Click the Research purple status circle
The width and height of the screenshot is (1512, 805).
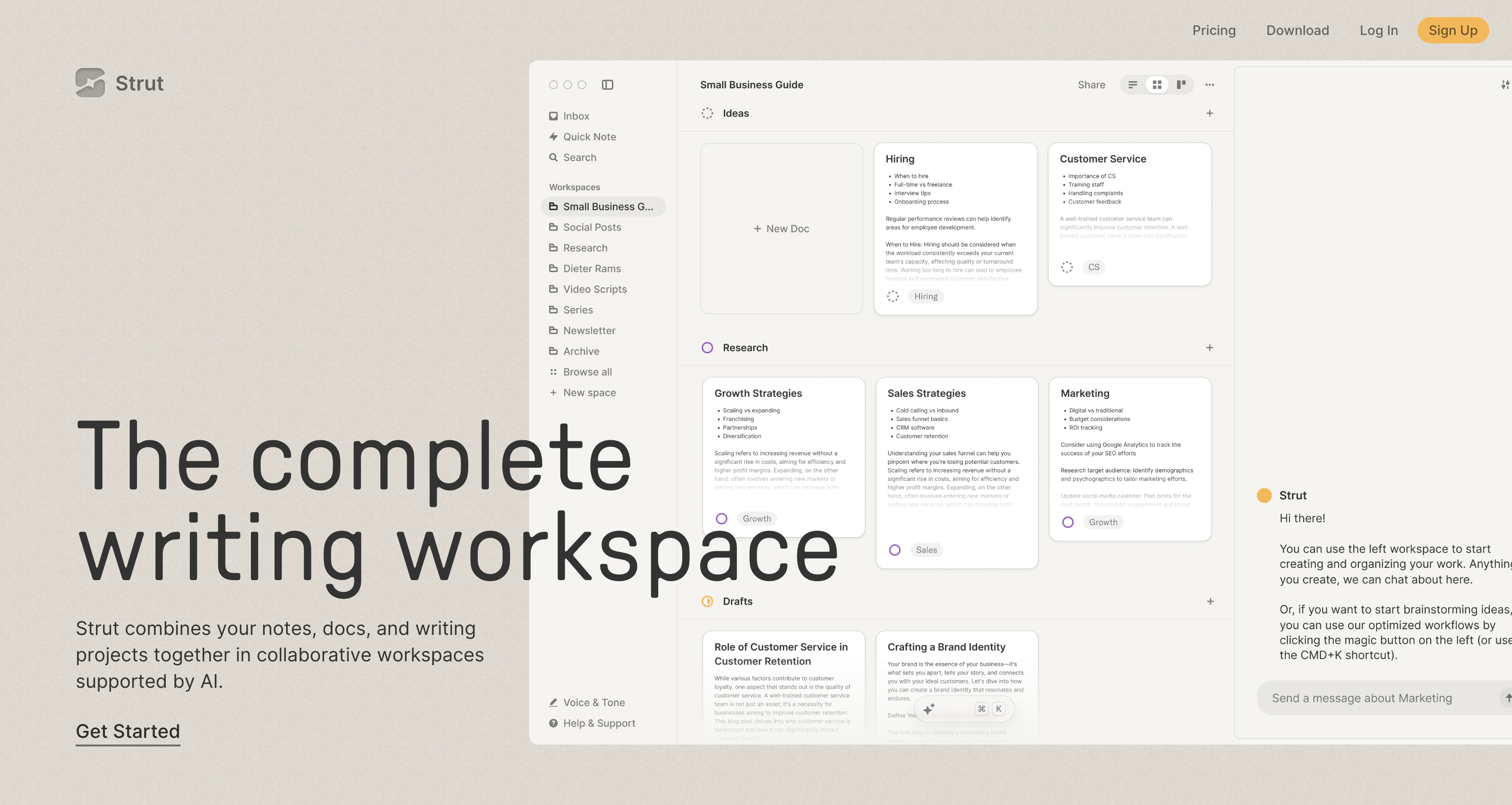pyautogui.click(x=707, y=348)
